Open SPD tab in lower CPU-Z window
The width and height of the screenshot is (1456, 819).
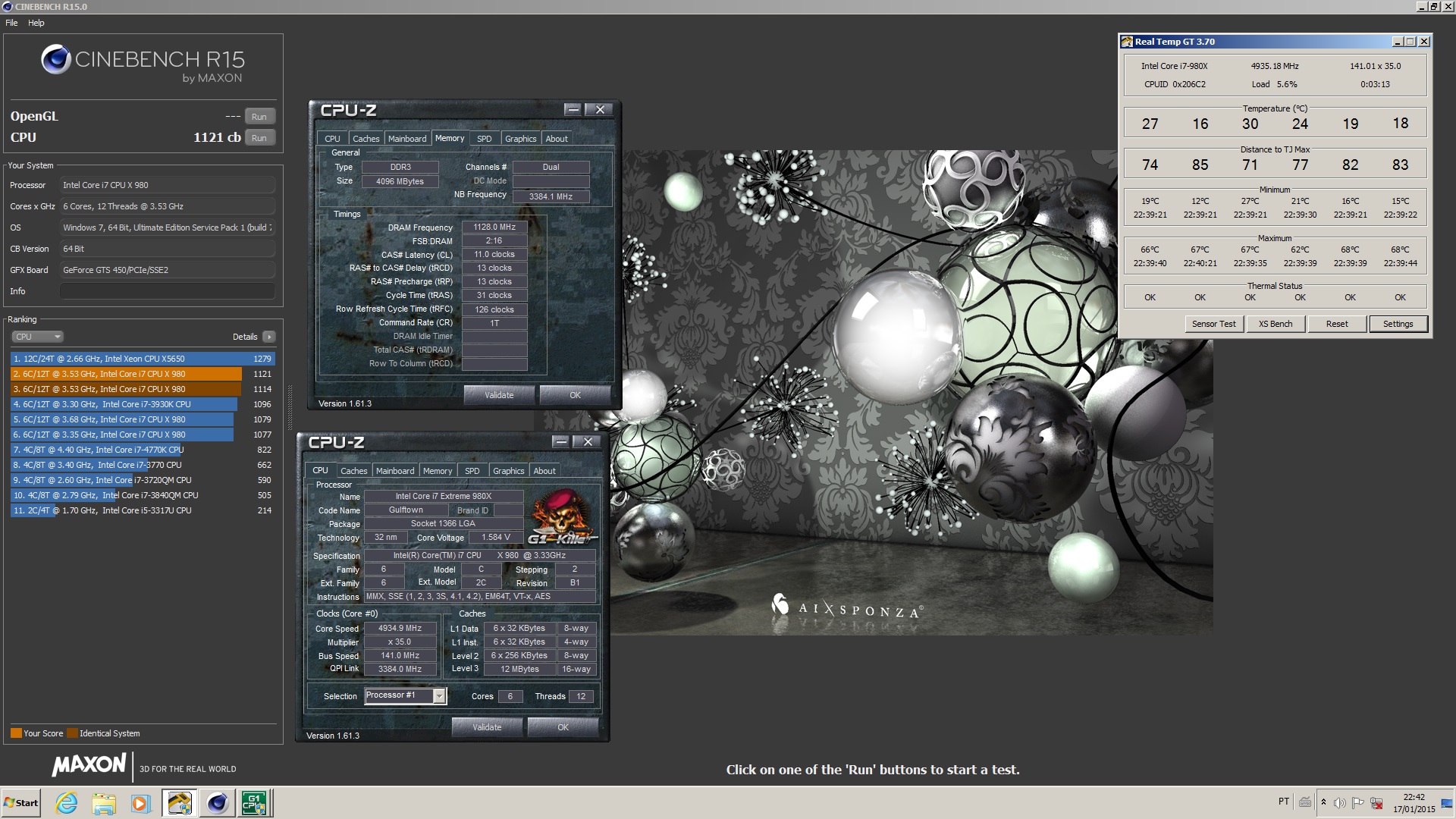472,471
